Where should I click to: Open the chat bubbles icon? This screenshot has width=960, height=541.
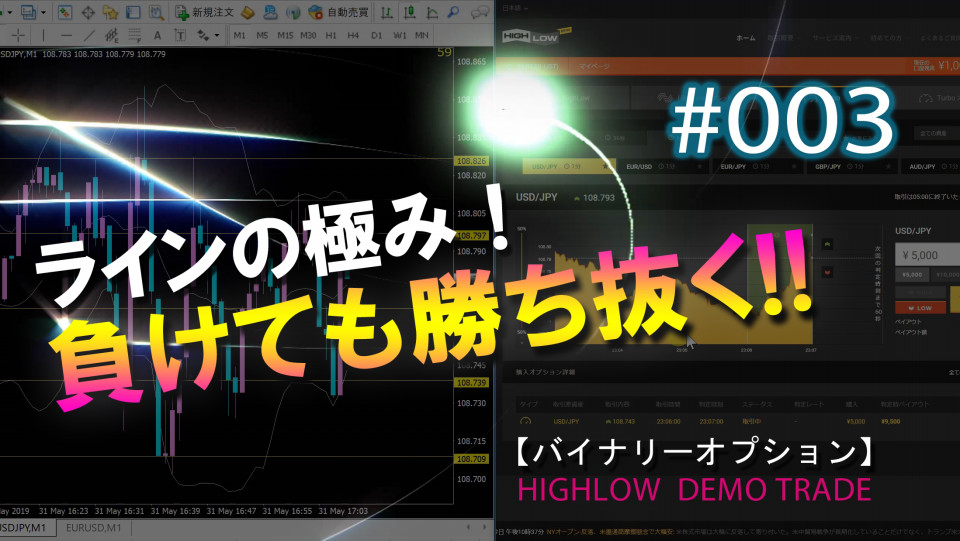(481, 12)
